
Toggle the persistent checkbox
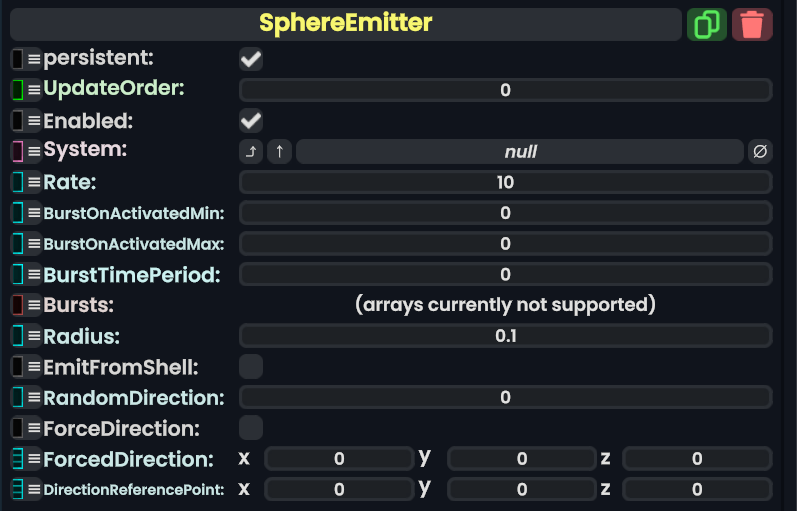(x=251, y=59)
